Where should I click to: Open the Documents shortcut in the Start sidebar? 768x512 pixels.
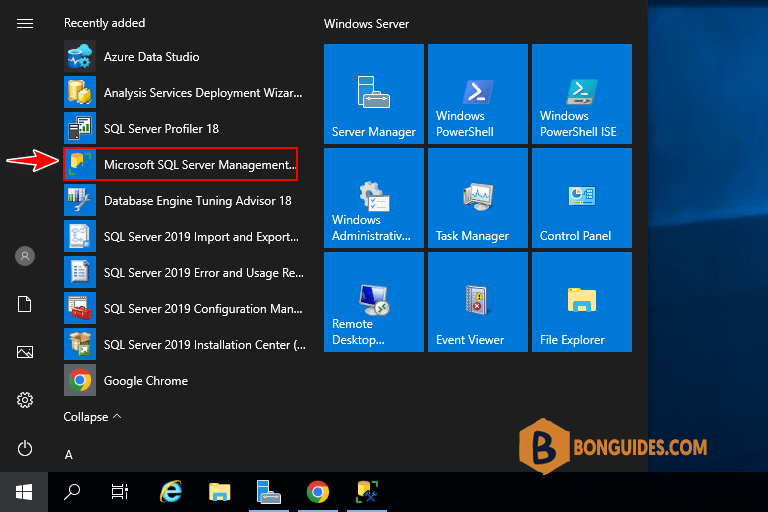click(x=24, y=304)
